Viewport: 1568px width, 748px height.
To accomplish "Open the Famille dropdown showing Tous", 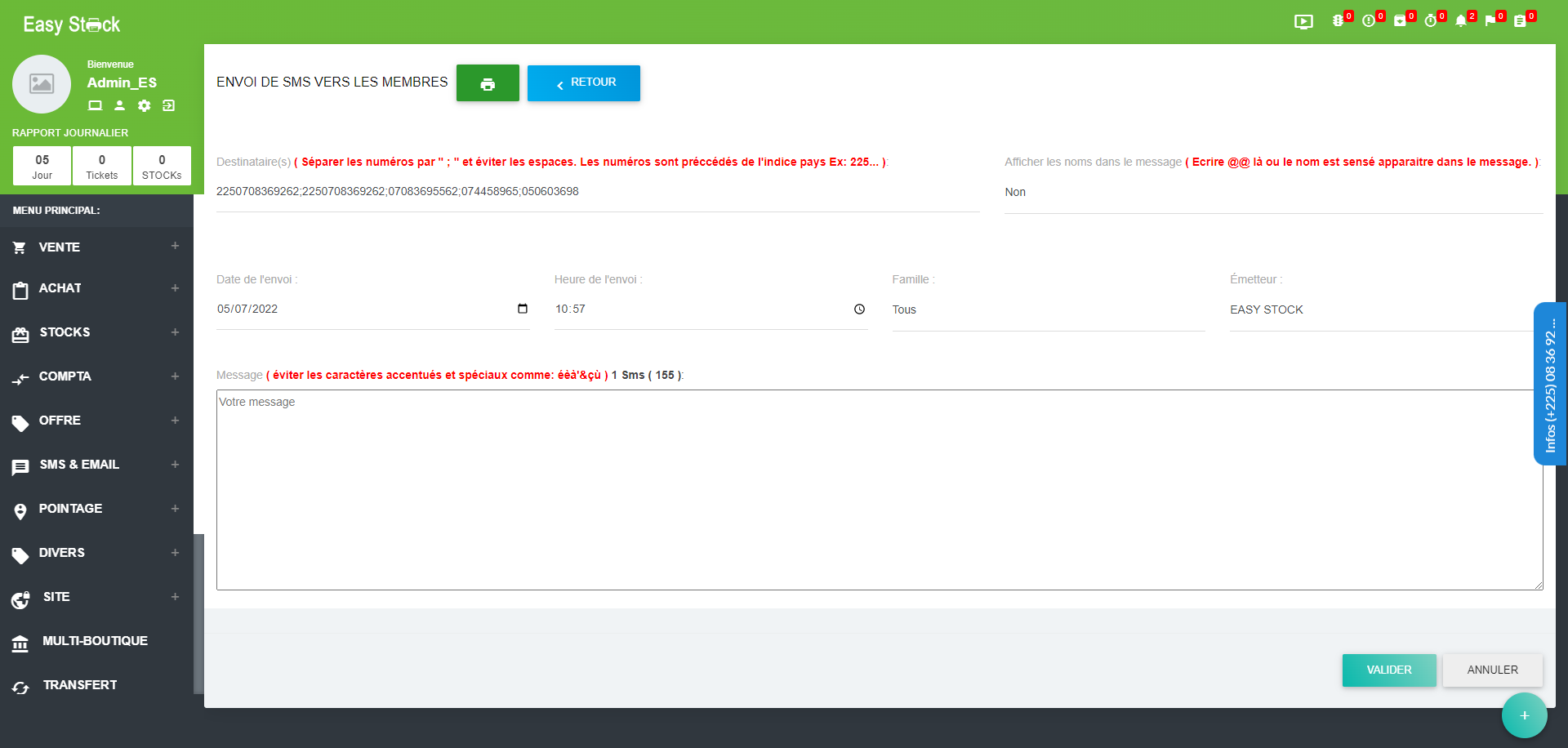I will 1048,310.
